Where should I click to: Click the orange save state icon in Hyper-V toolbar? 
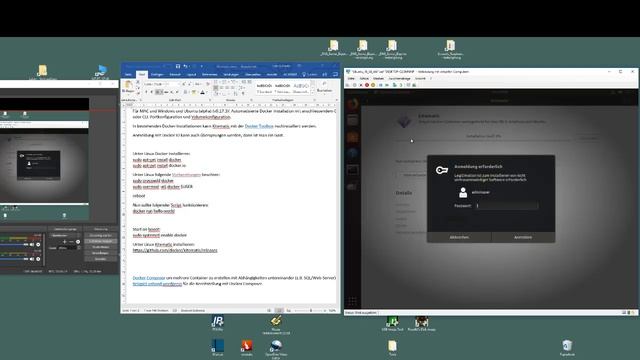(373, 85)
